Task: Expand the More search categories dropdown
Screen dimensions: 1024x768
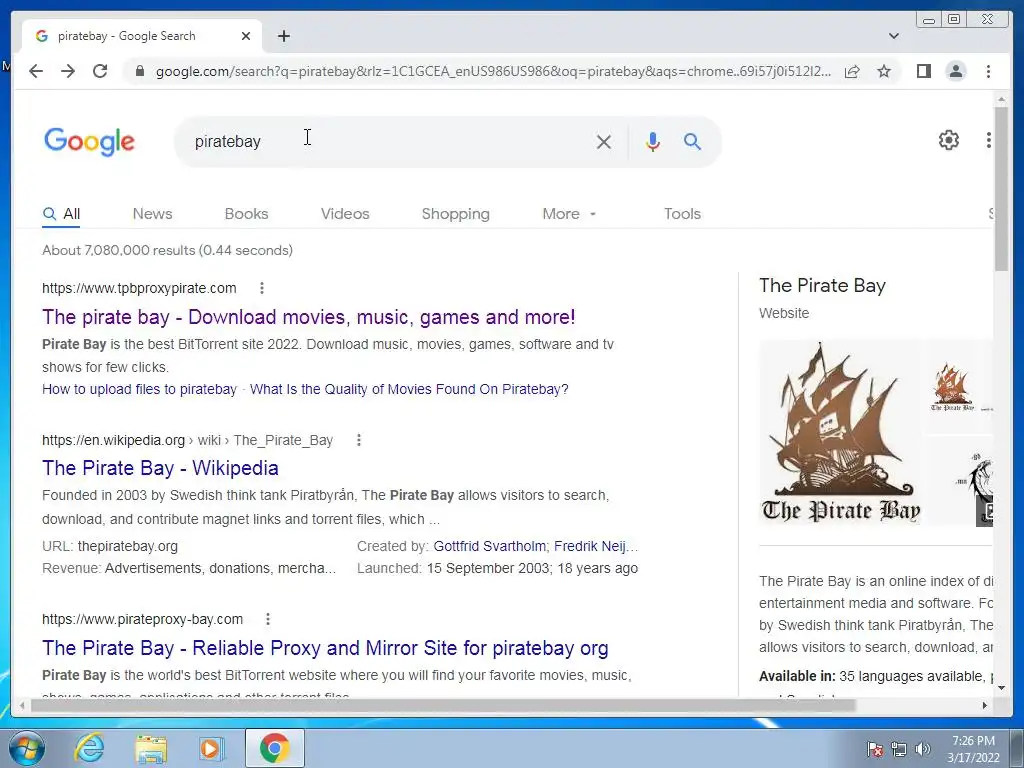Action: 569,214
